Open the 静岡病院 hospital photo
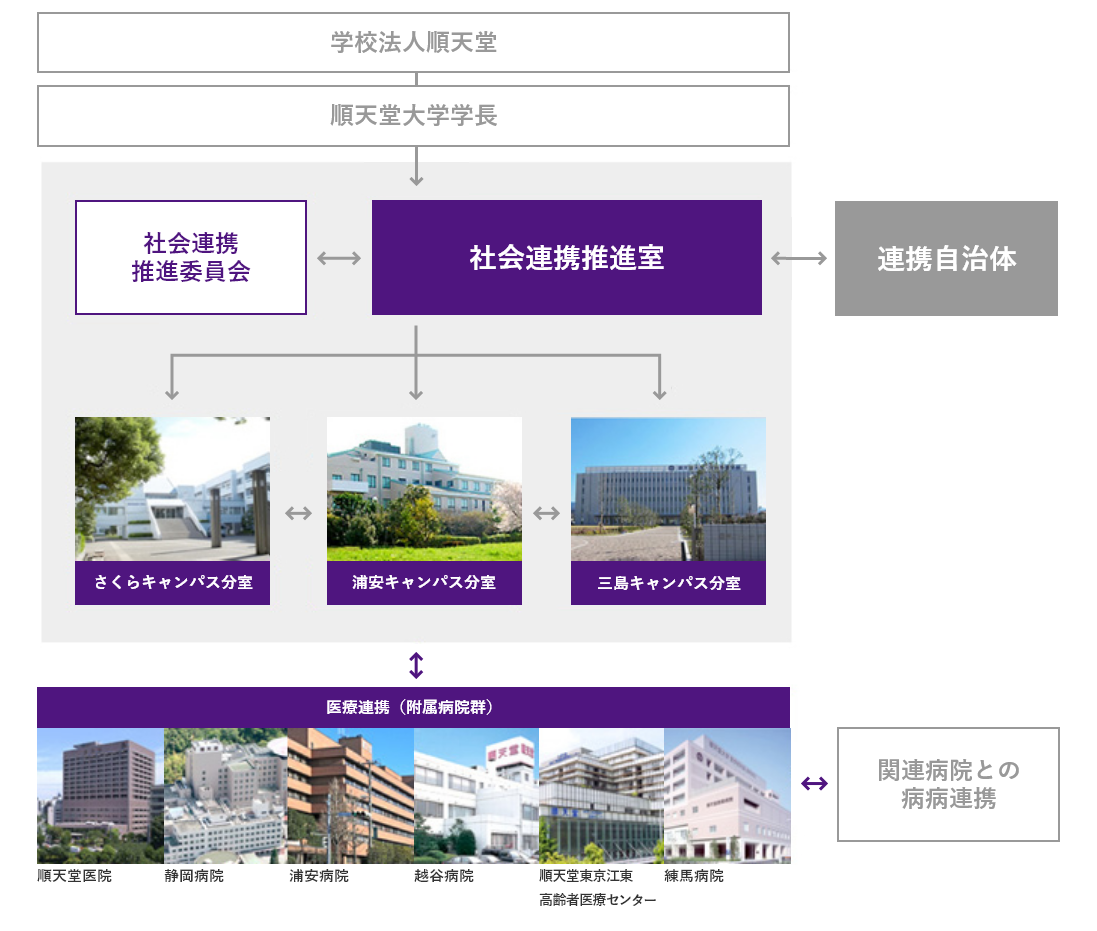This screenshot has width=1097, height=931. [225, 796]
